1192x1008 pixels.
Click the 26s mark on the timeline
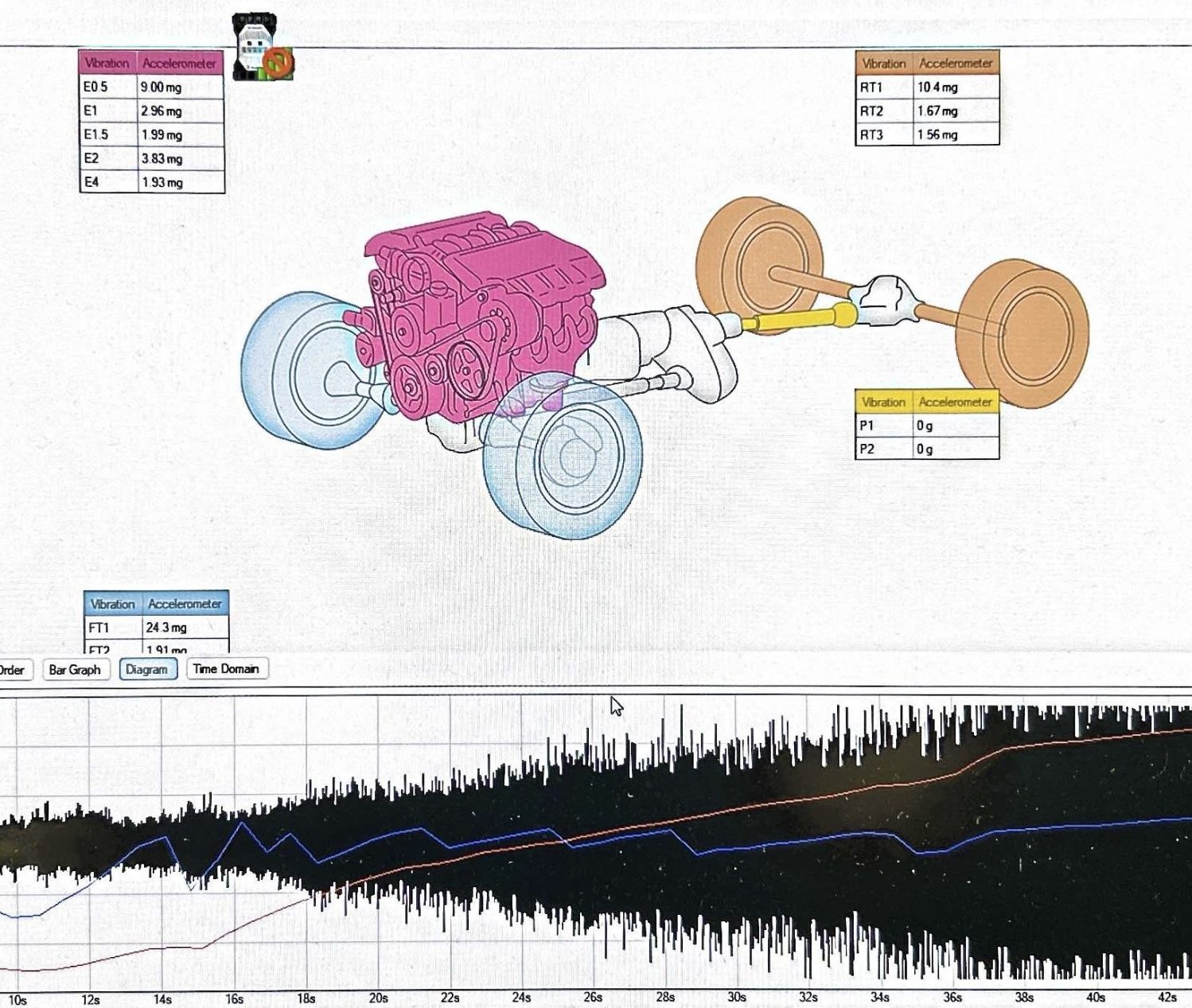pos(593,997)
